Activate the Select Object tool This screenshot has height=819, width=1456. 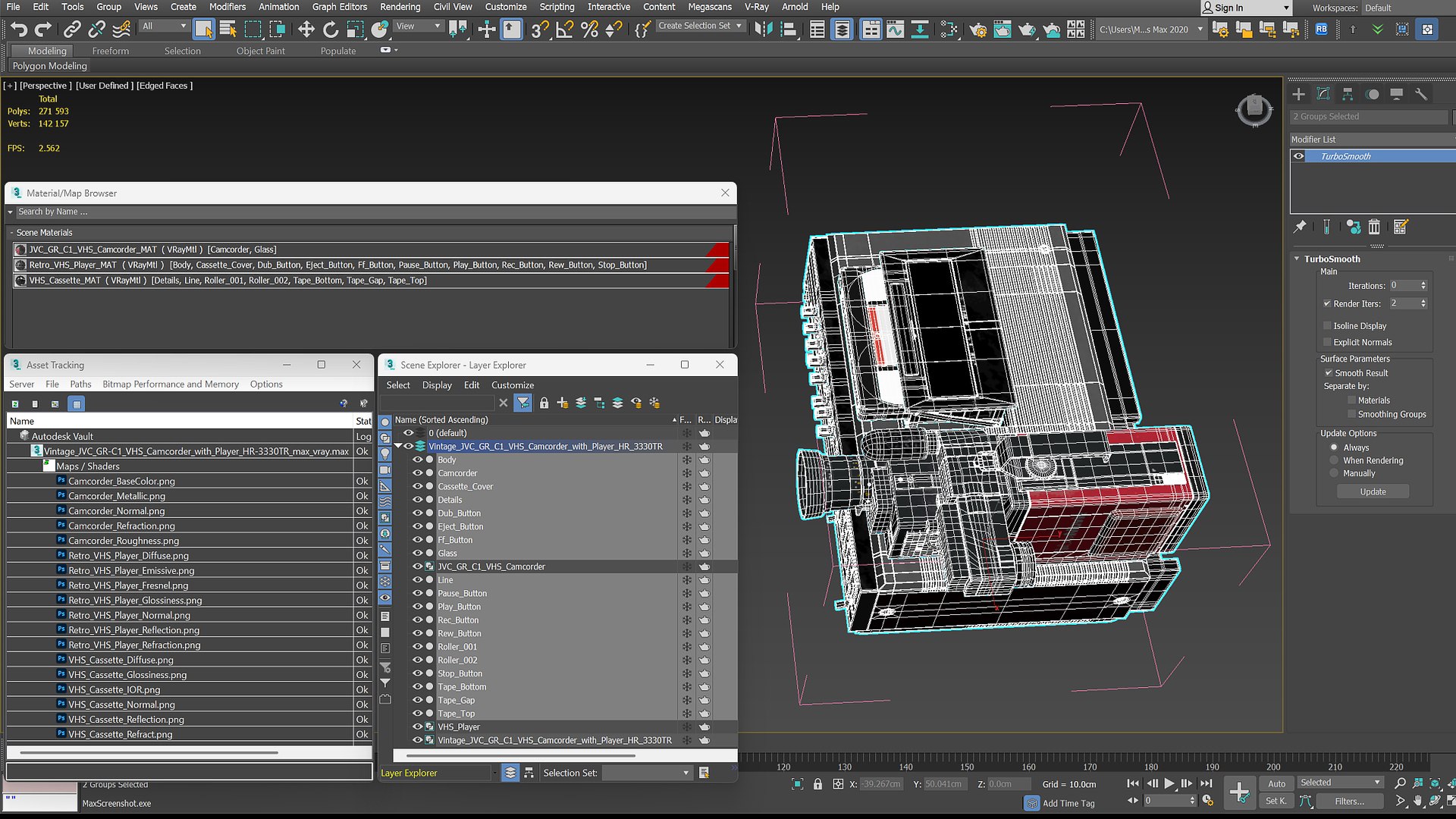click(203, 30)
